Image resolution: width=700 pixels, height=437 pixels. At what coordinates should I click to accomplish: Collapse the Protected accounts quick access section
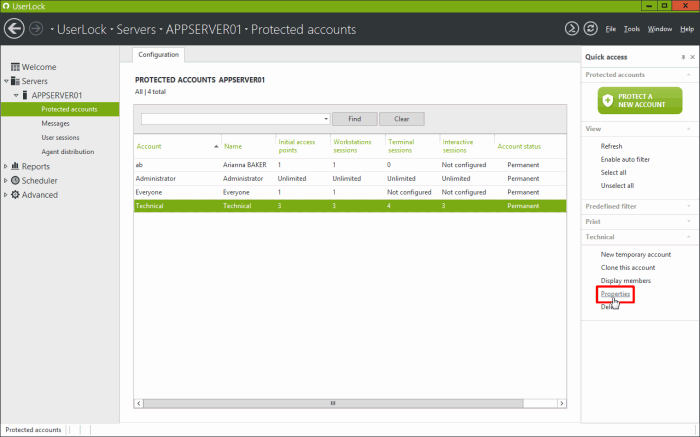coord(689,75)
